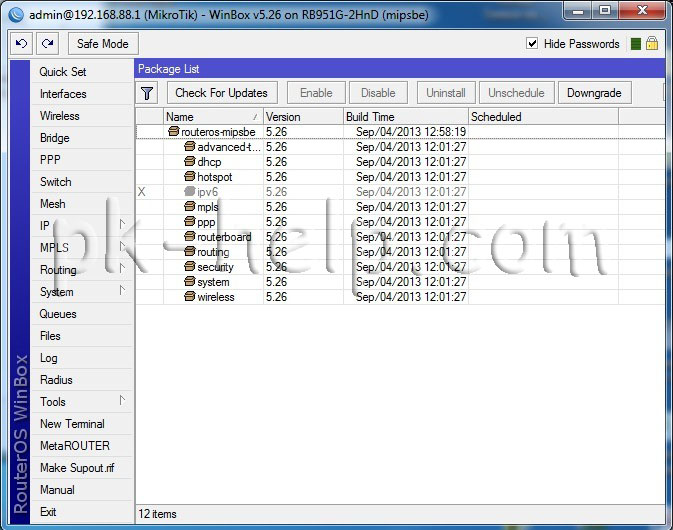
Task: Open the package list filter funnel
Action: tap(147, 93)
